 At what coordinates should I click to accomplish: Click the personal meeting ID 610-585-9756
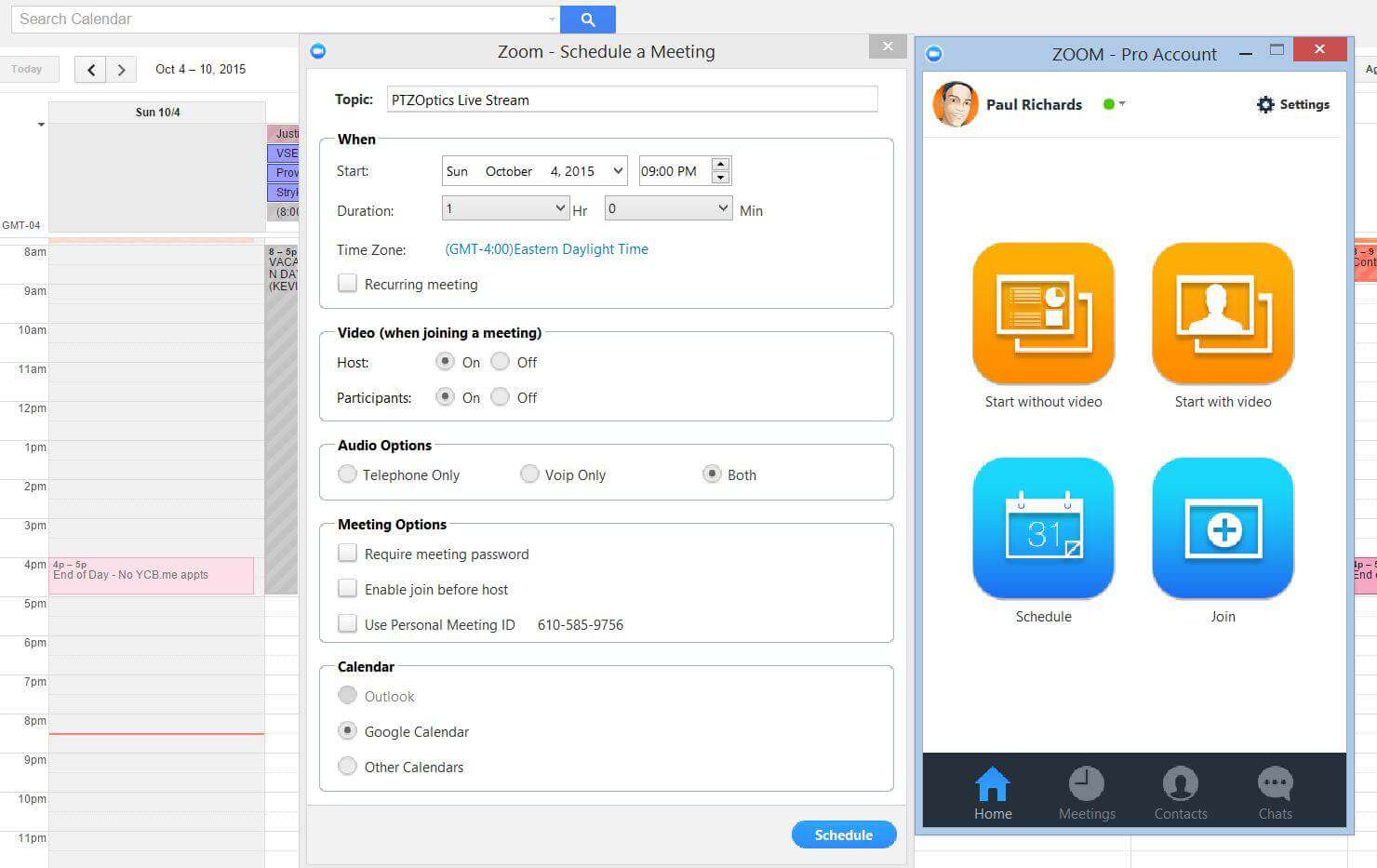[581, 624]
